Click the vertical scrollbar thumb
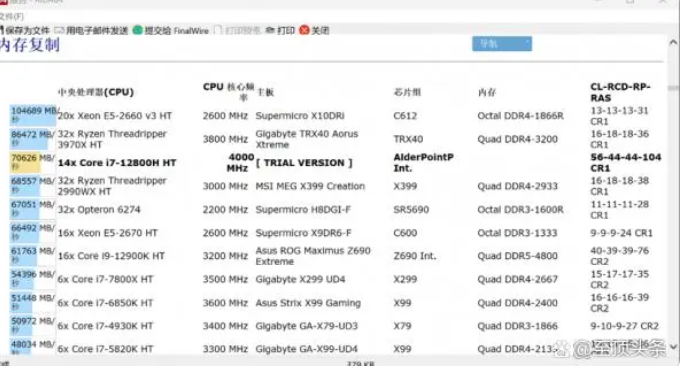Viewport: 680px width, 366px height. click(x=673, y=88)
